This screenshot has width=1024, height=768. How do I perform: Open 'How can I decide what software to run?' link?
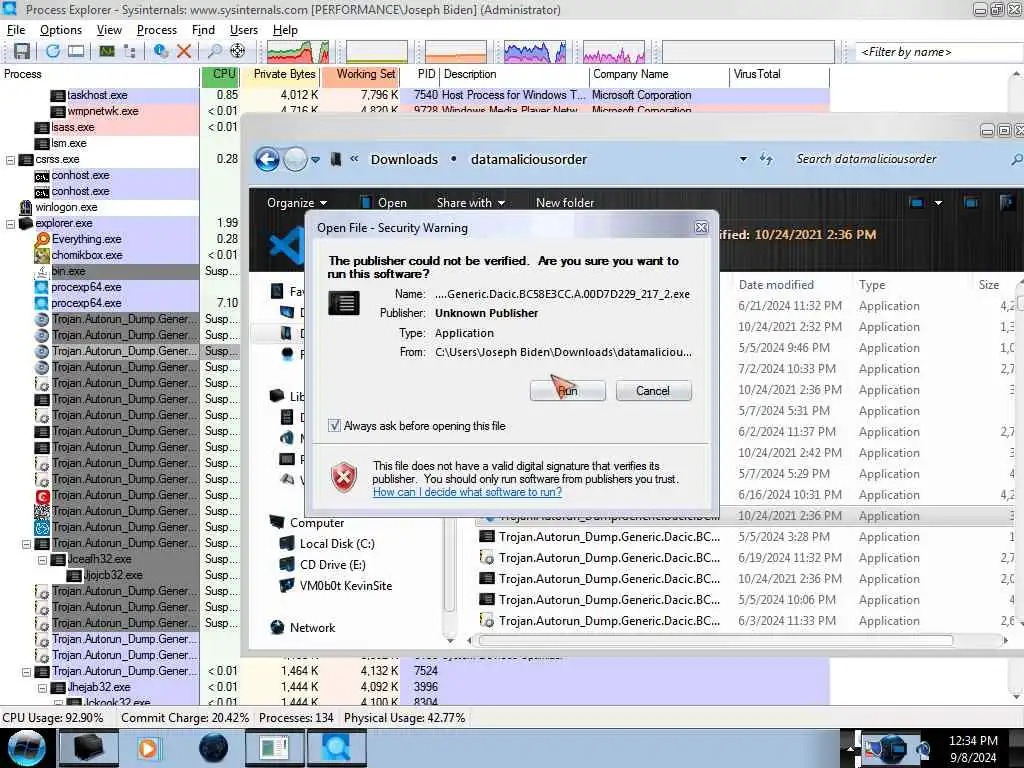(468, 492)
